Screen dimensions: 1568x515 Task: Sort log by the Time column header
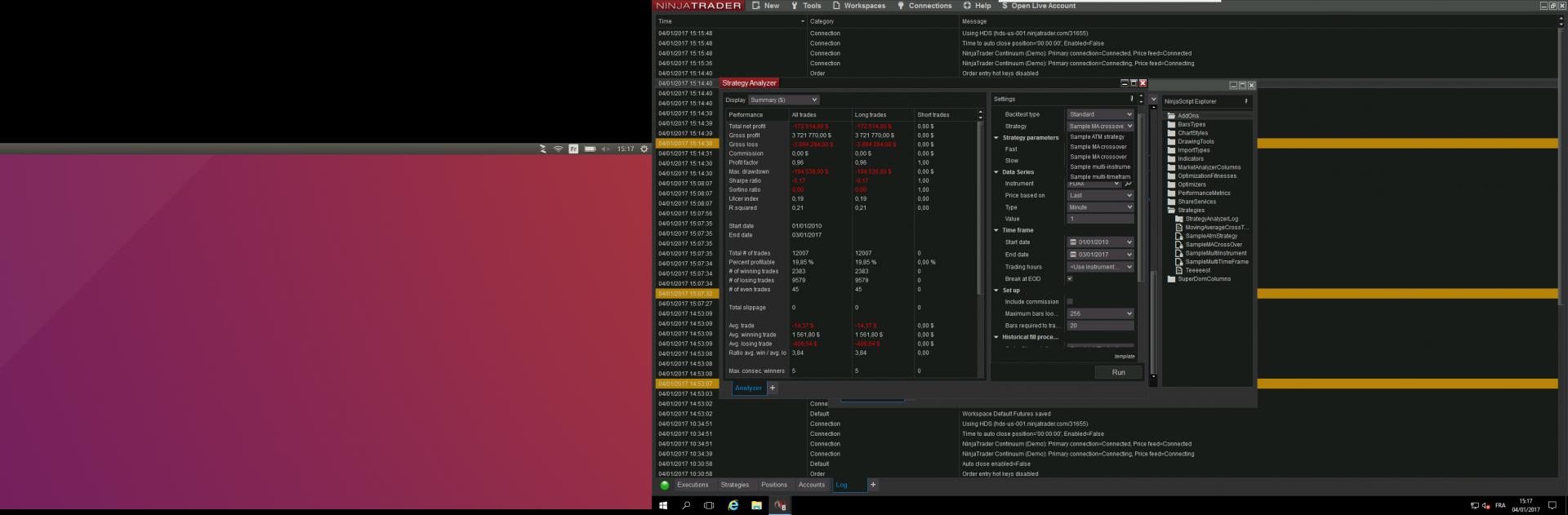tap(730, 21)
